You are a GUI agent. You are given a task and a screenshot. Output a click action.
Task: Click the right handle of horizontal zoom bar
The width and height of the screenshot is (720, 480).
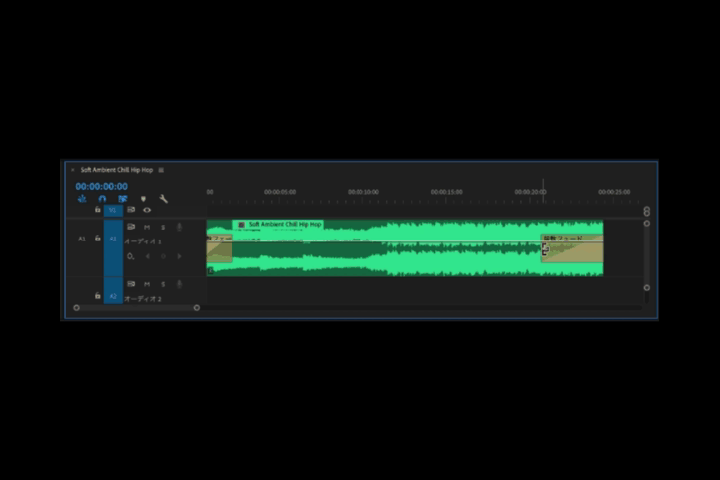[x=197, y=308]
